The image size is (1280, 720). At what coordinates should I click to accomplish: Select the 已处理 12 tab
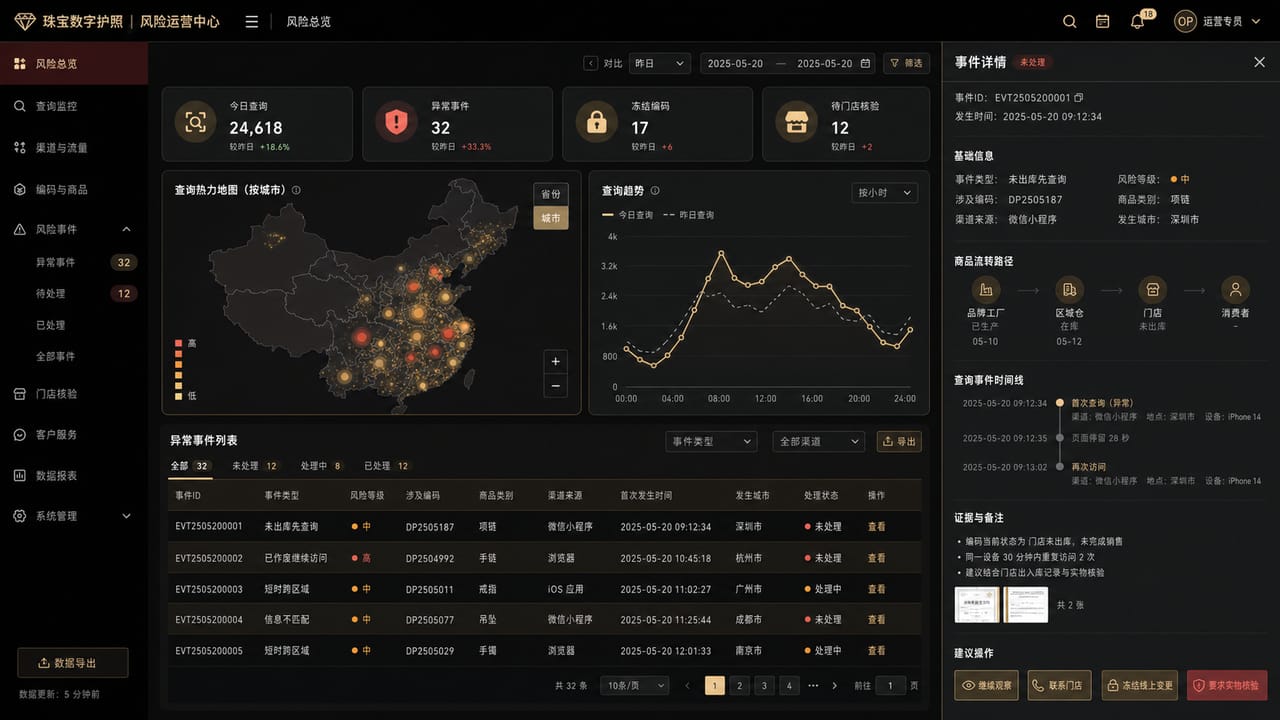point(388,466)
